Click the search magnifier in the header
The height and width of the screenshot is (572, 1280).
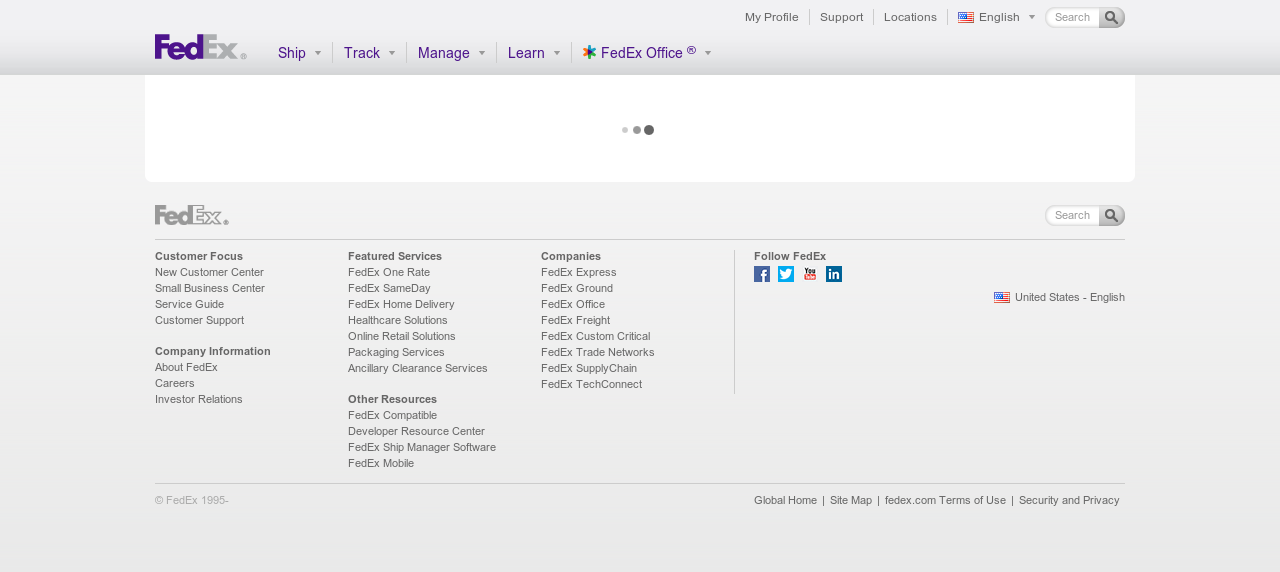(1112, 18)
